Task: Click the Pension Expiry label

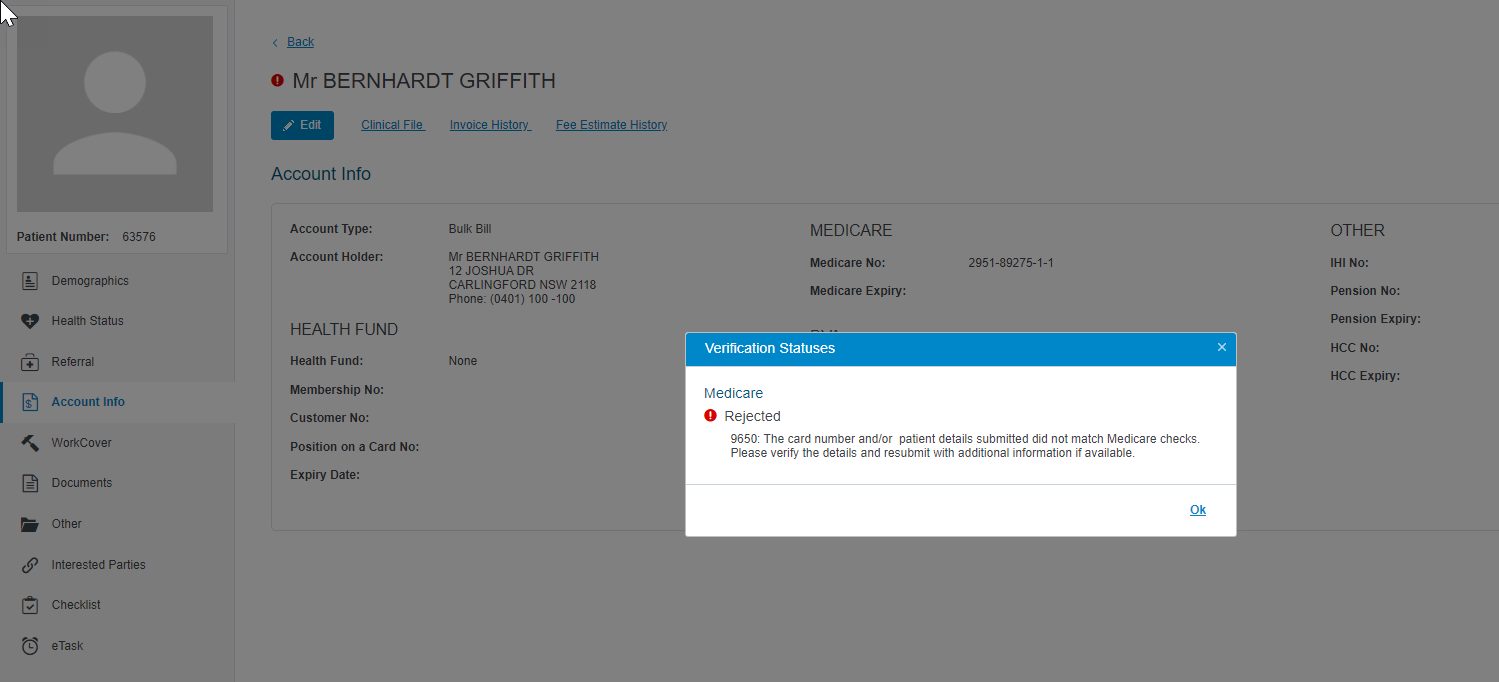Action: pos(1376,319)
